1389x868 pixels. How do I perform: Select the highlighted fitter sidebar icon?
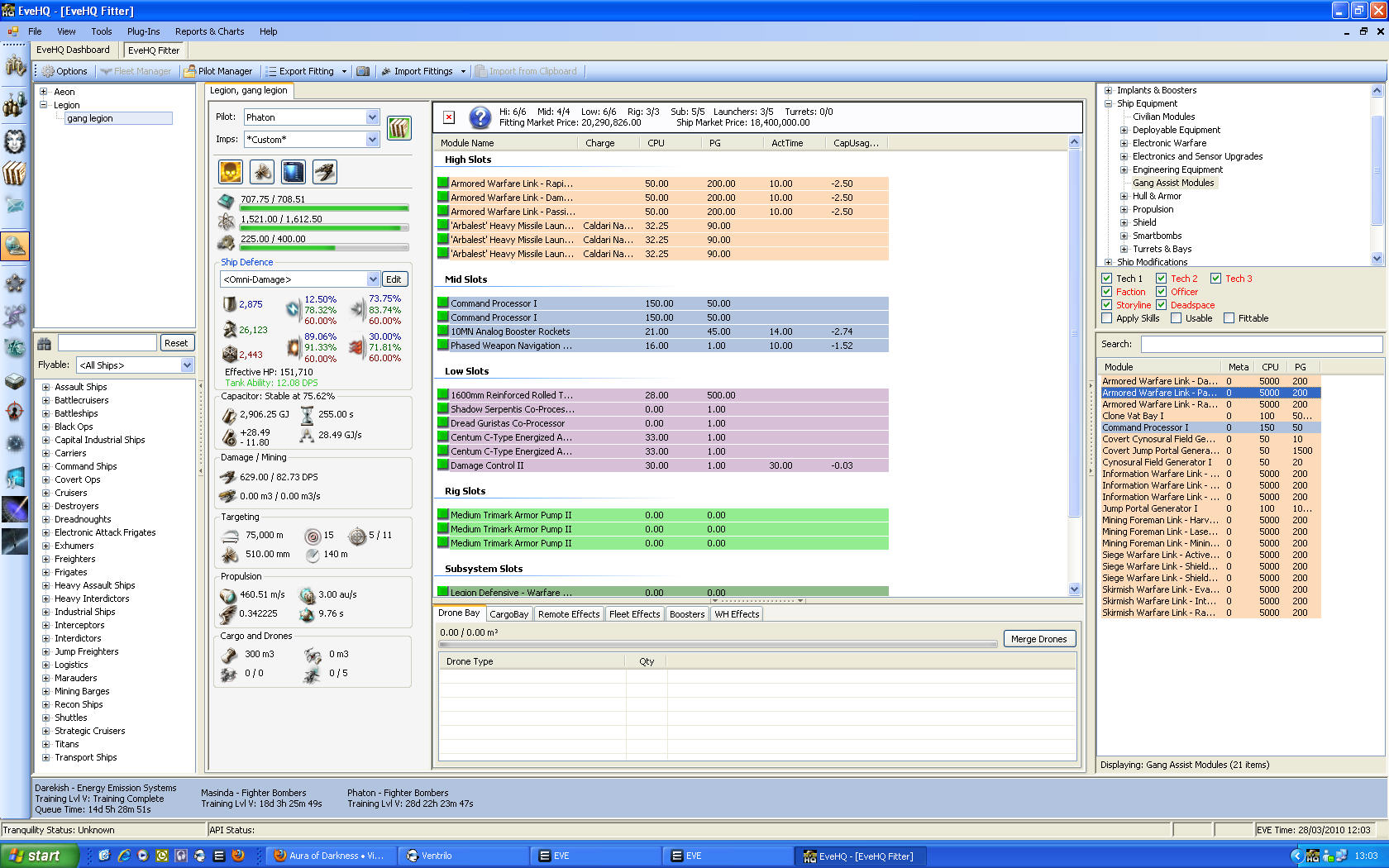[15, 246]
